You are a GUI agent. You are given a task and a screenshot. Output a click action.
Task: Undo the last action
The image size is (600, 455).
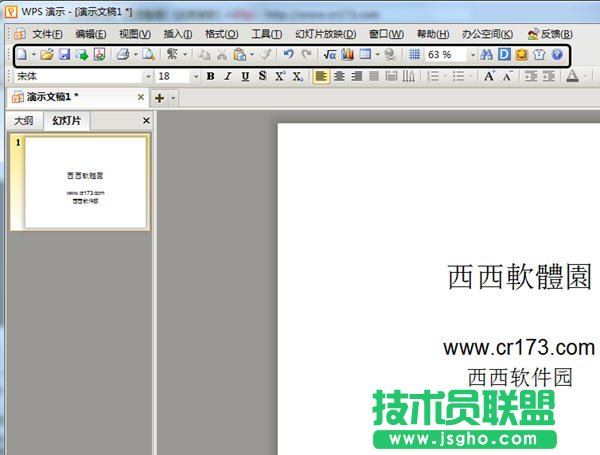click(289, 54)
